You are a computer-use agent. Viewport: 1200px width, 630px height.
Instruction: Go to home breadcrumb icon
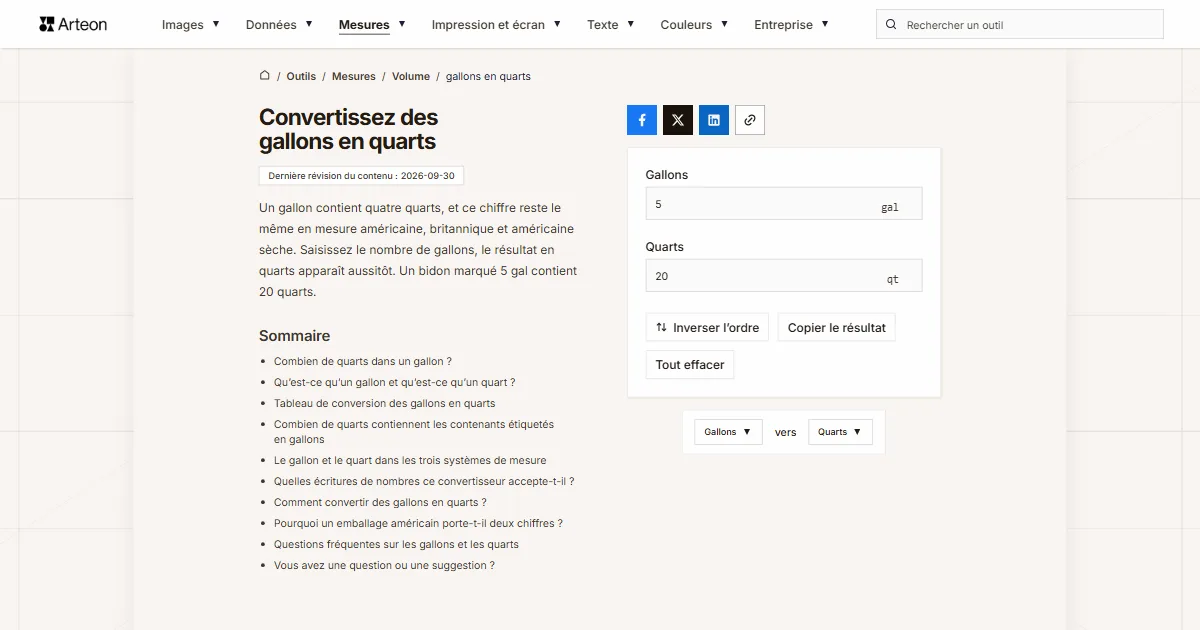click(x=265, y=76)
